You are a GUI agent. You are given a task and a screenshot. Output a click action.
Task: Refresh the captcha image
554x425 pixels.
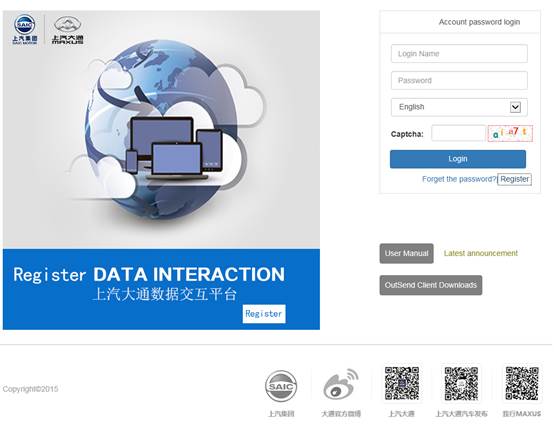click(x=510, y=134)
